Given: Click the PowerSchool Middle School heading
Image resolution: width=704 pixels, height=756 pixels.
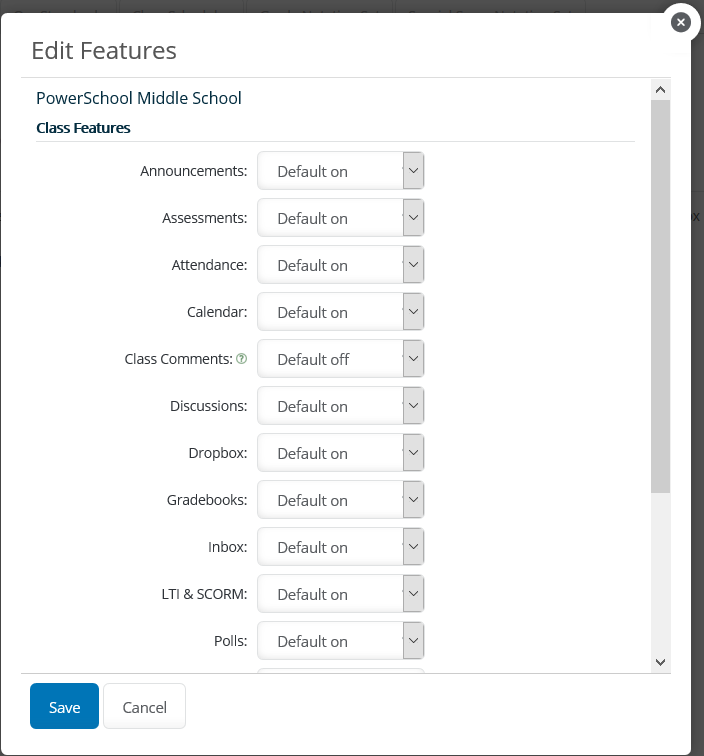Looking at the screenshot, I should tap(139, 98).
